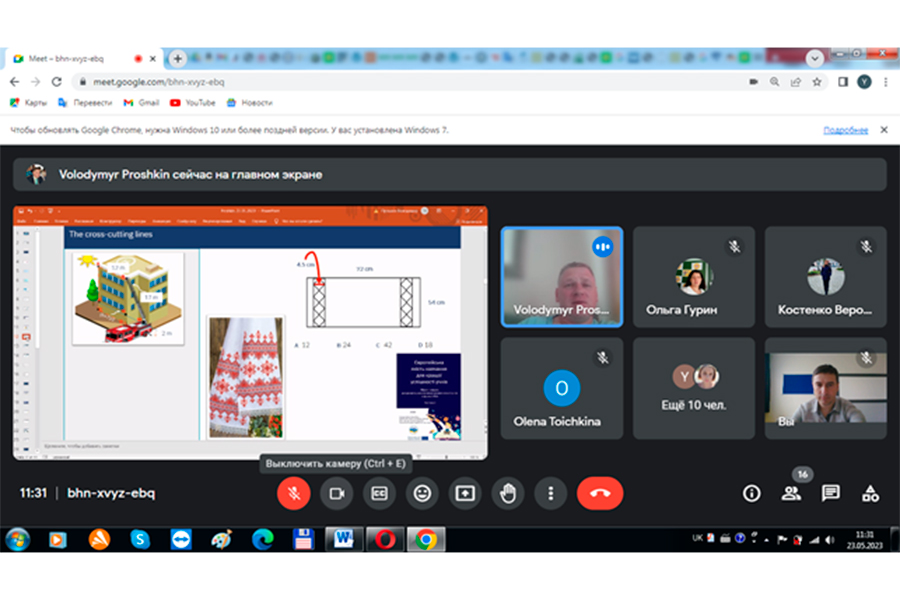
Task: Close the Meet browser tab
Action: (x=153, y=59)
